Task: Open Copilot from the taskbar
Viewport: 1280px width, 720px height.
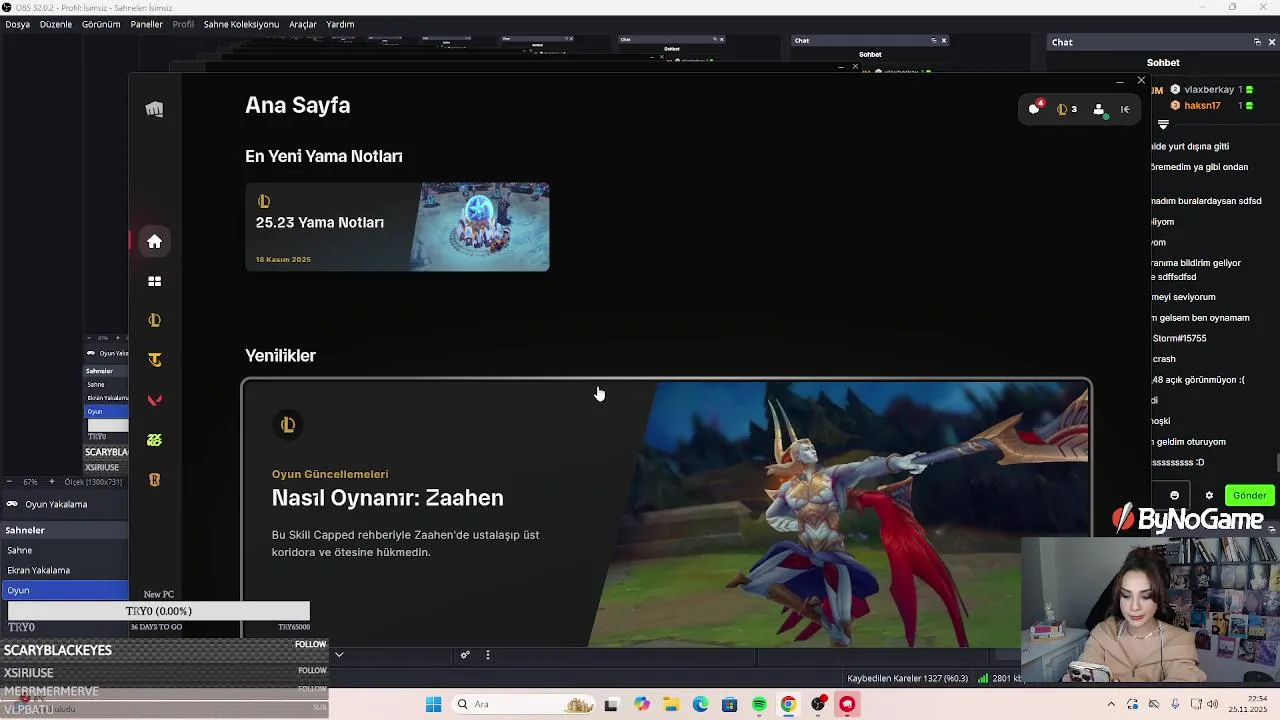Action: 642,704
